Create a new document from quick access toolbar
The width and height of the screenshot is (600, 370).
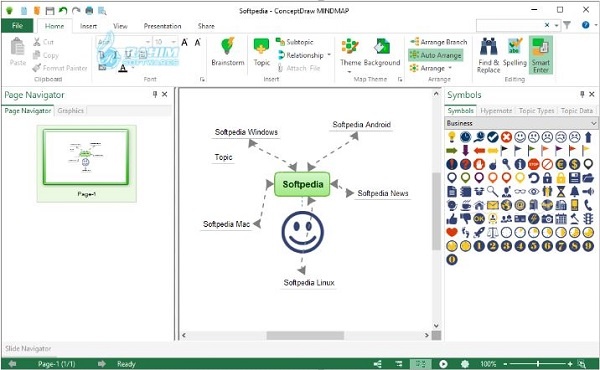pos(24,11)
